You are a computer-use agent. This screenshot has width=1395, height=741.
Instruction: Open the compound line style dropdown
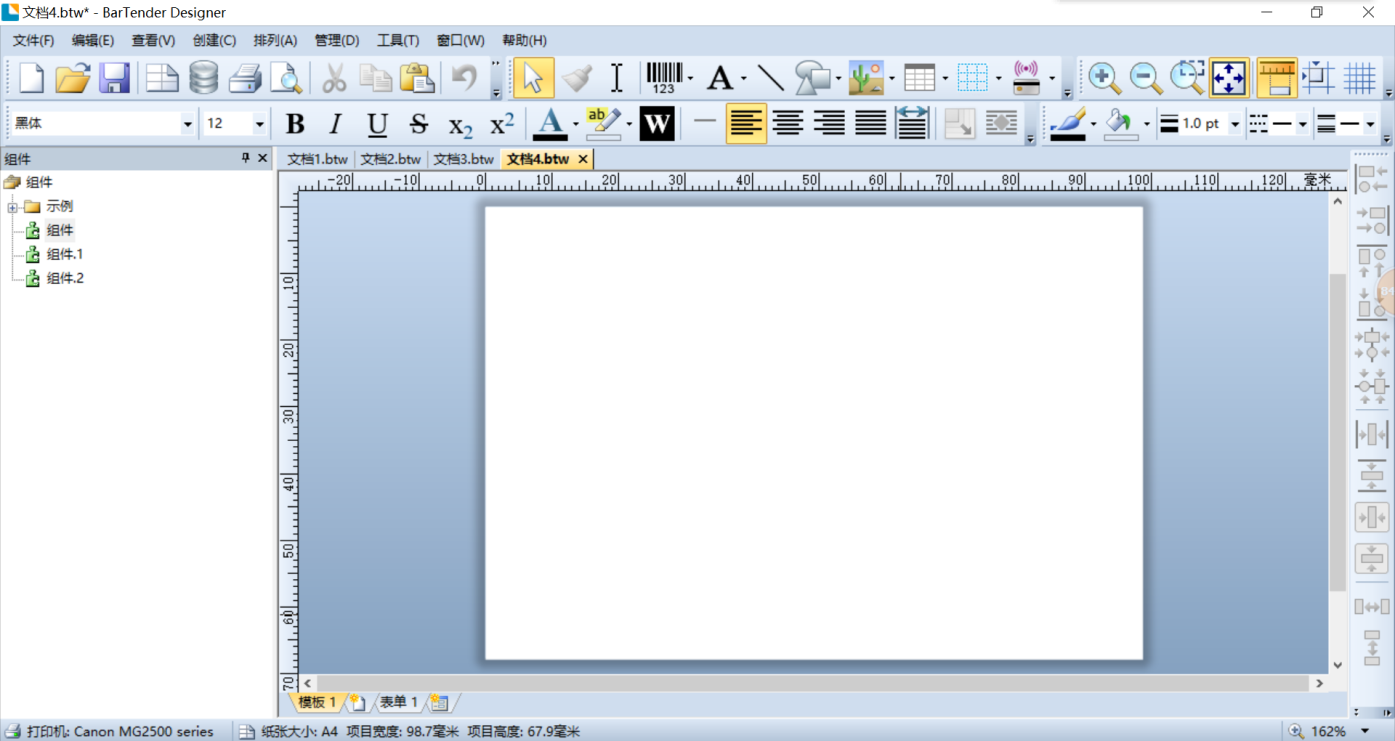point(1370,124)
